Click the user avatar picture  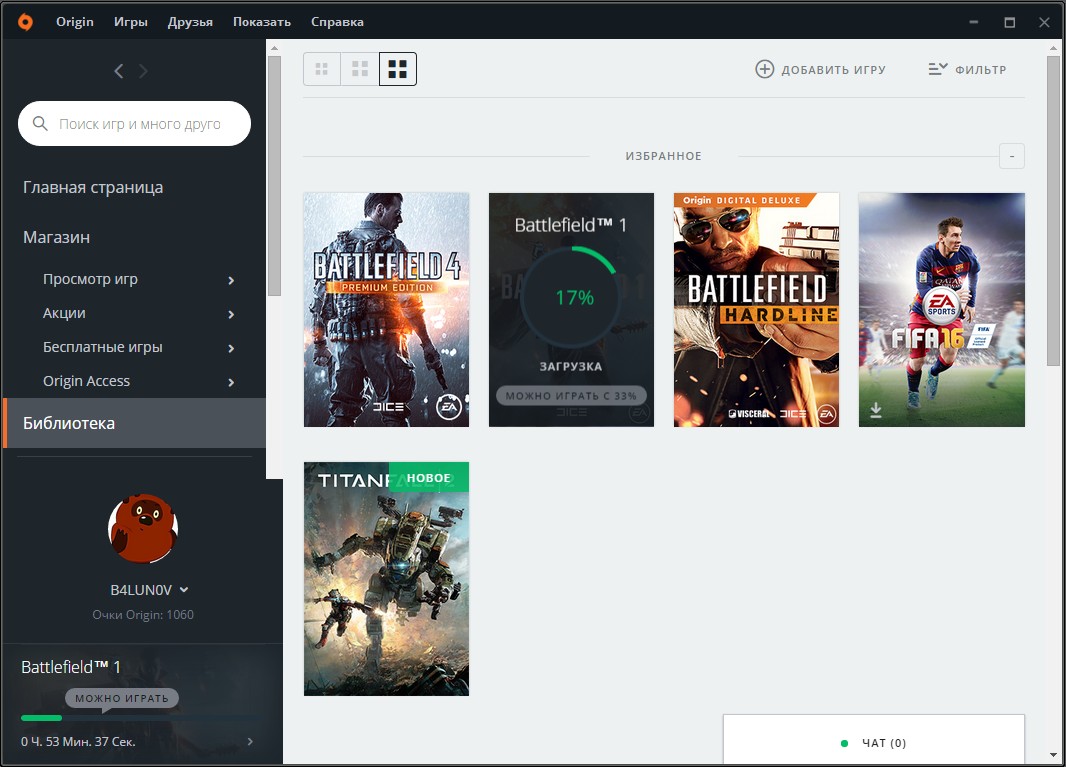143,528
